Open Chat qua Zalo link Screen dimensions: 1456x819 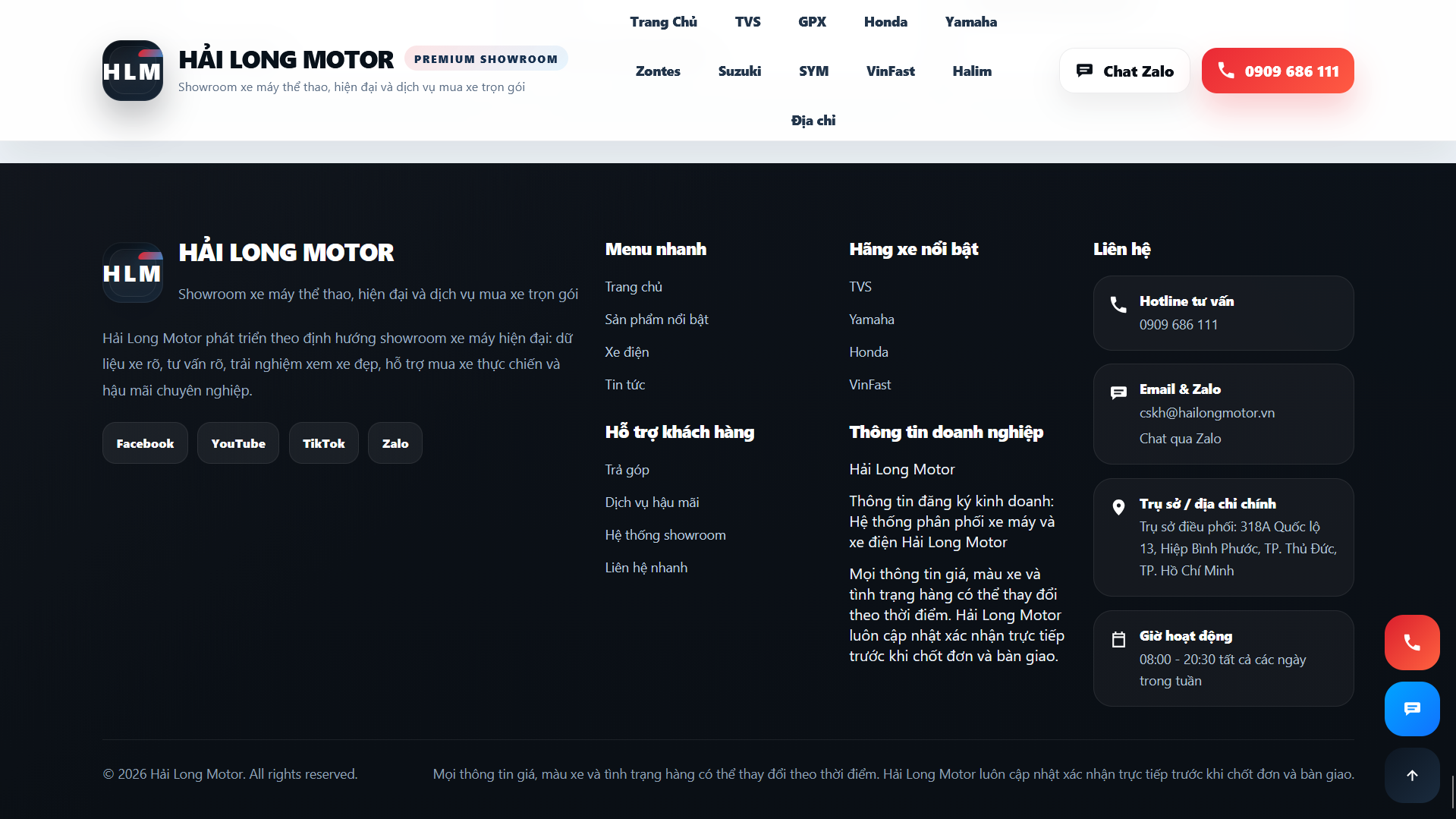point(1179,438)
